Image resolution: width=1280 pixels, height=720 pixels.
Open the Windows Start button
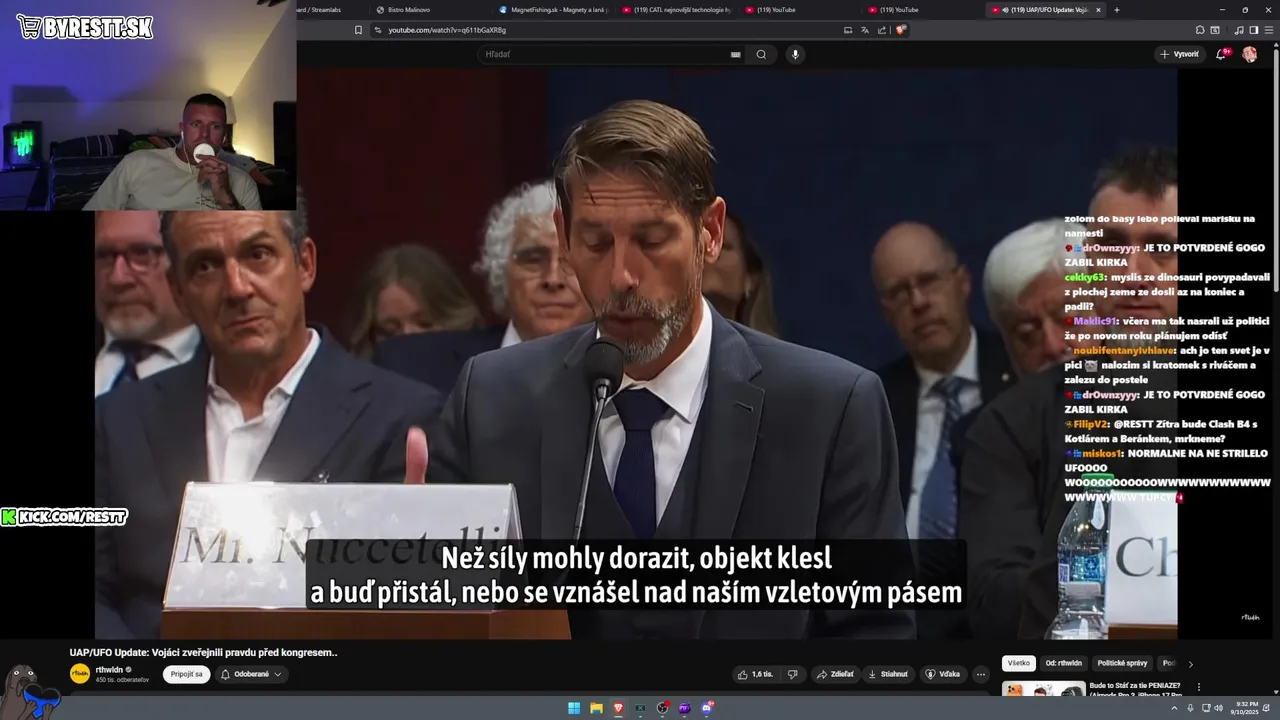pos(574,708)
